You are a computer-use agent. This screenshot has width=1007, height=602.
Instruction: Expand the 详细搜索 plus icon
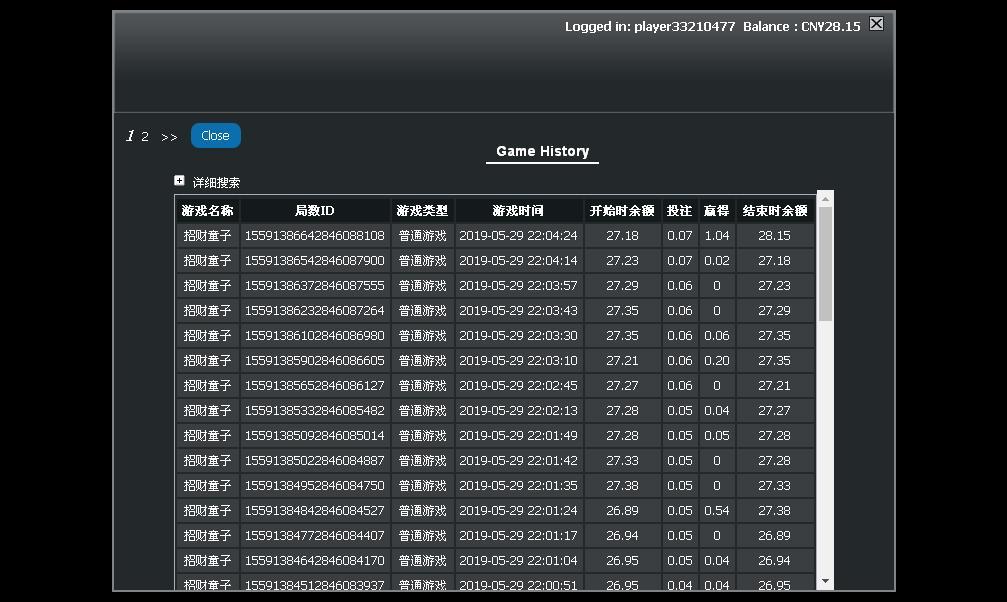click(179, 181)
